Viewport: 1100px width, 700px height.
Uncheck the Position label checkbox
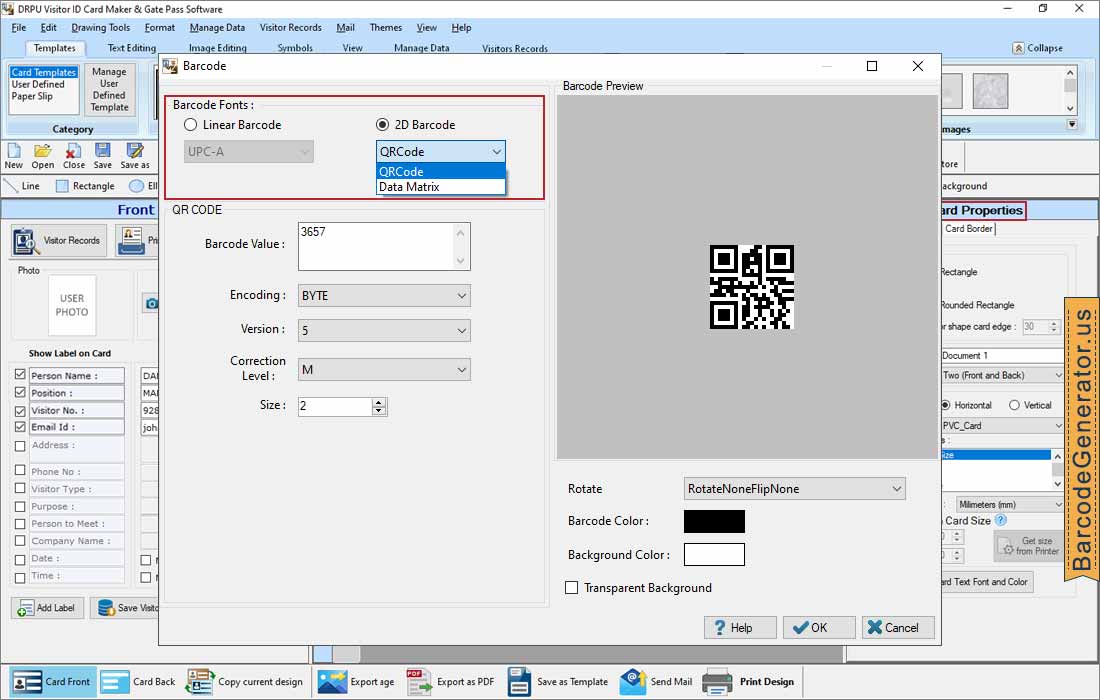pos(20,393)
